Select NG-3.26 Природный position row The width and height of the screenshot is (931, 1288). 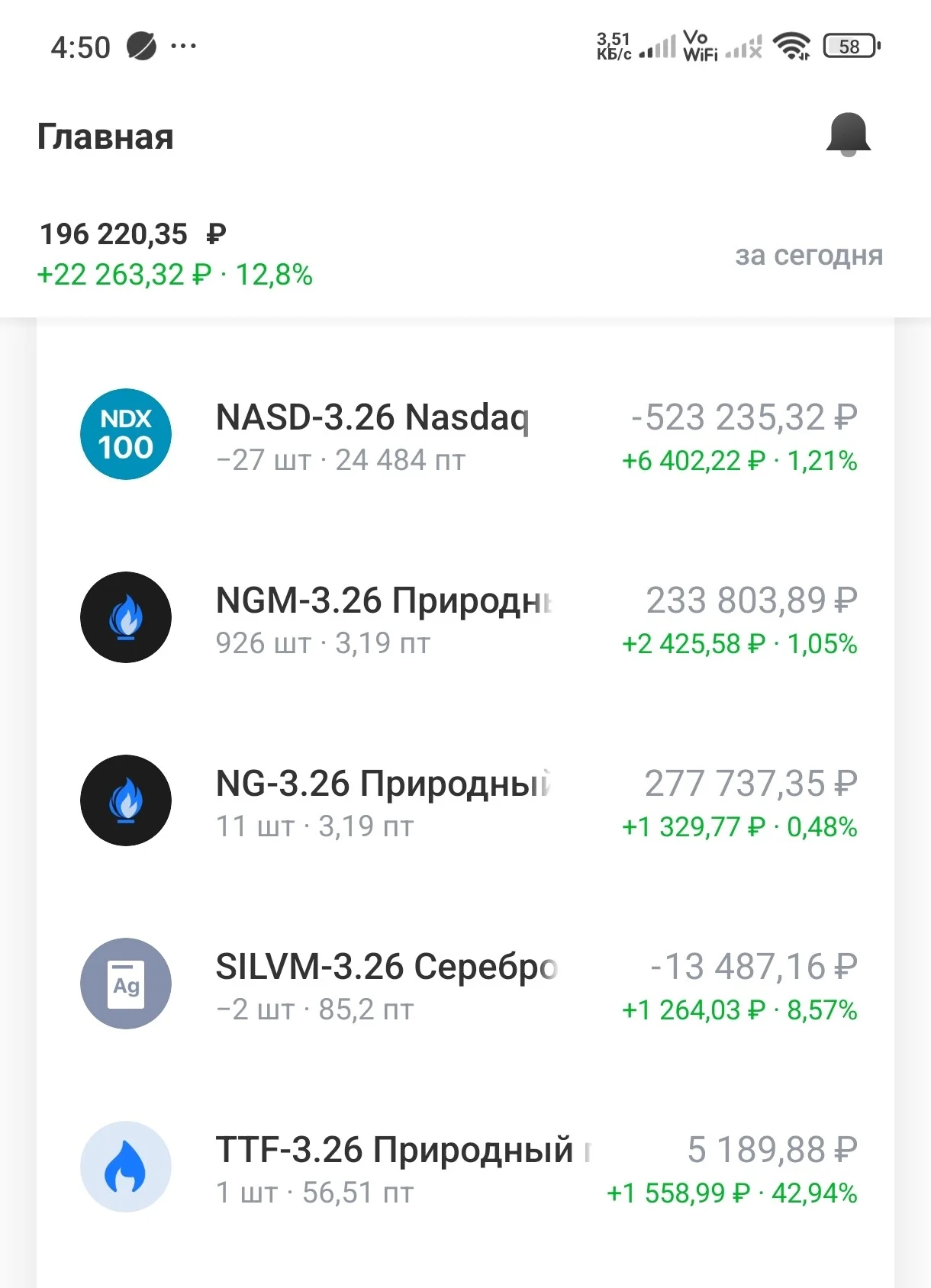[x=465, y=801]
